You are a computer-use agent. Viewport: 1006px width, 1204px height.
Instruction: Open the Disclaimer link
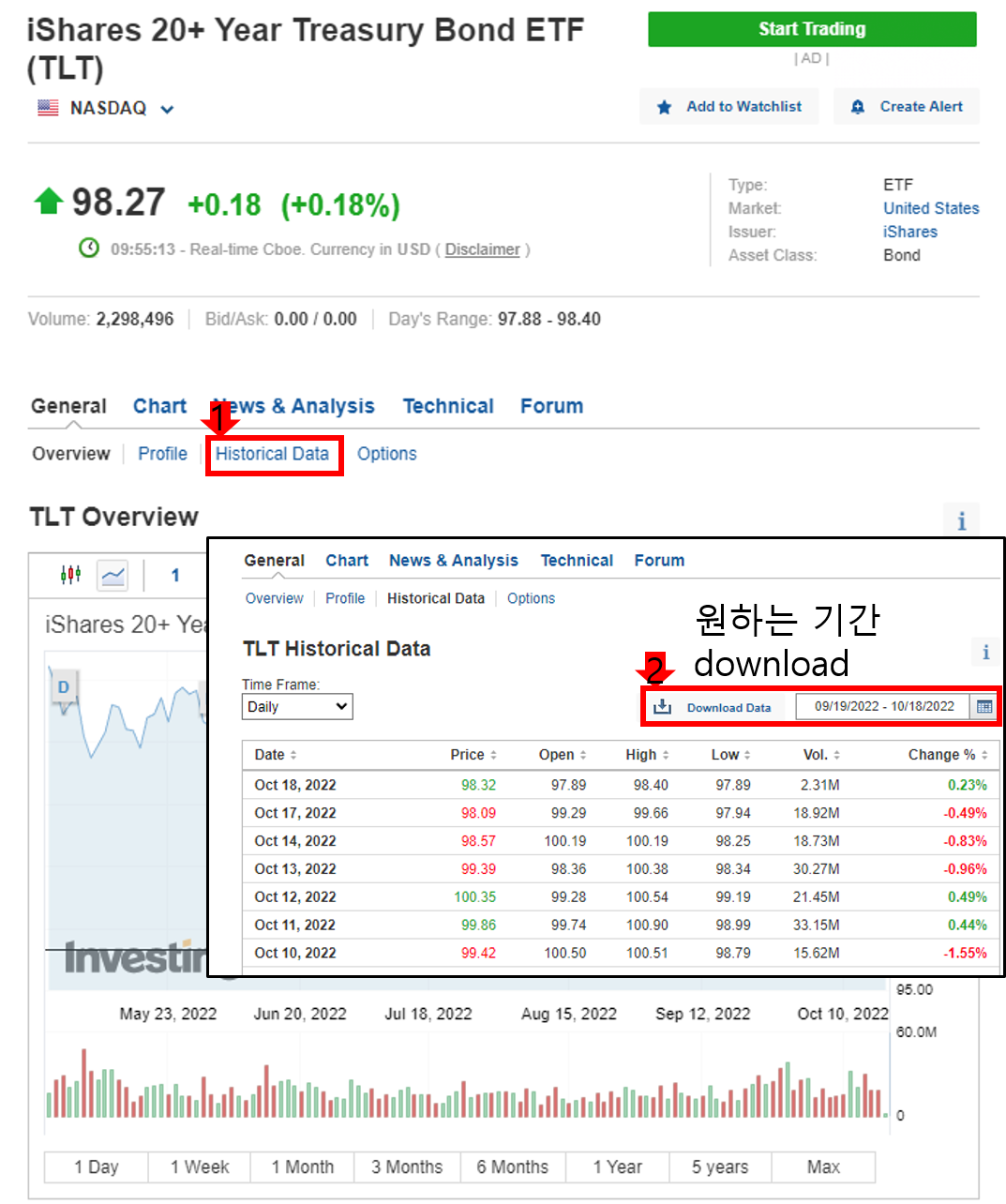[x=482, y=249]
